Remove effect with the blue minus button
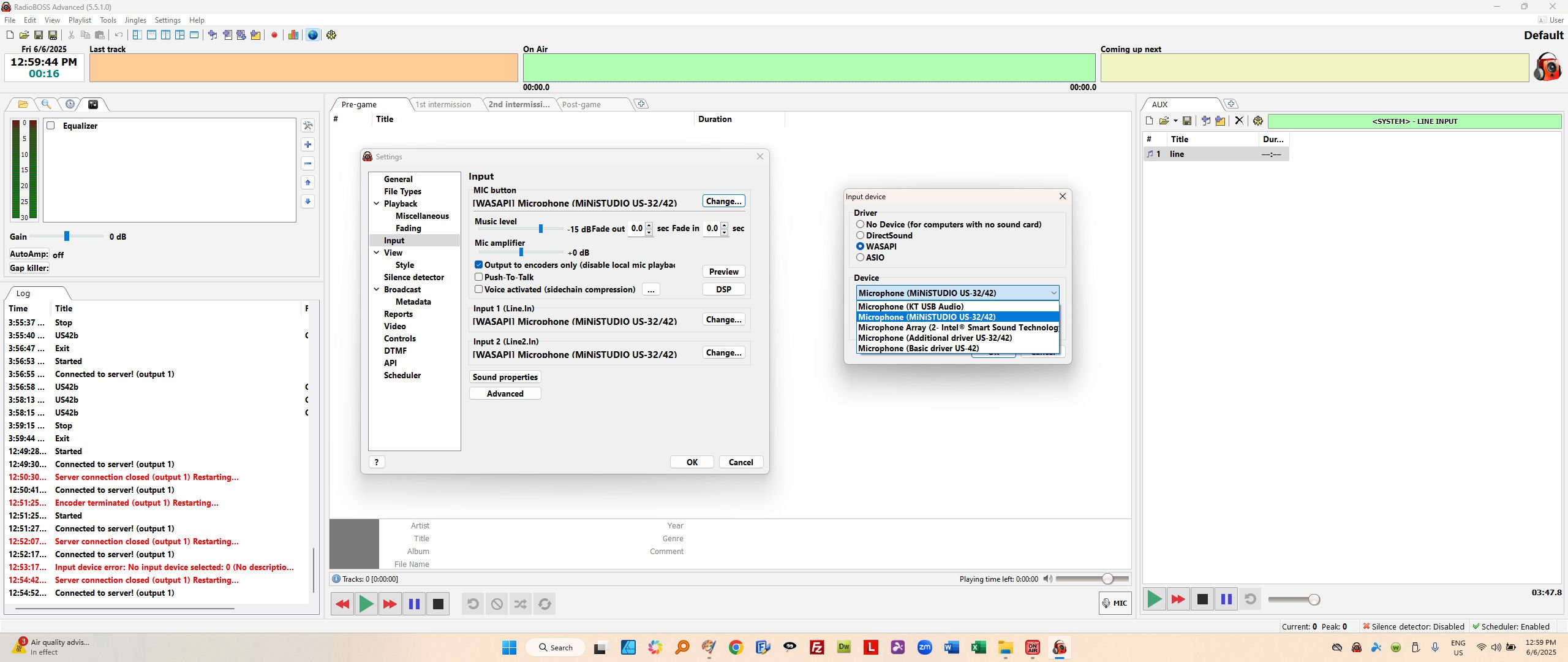 click(x=308, y=164)
